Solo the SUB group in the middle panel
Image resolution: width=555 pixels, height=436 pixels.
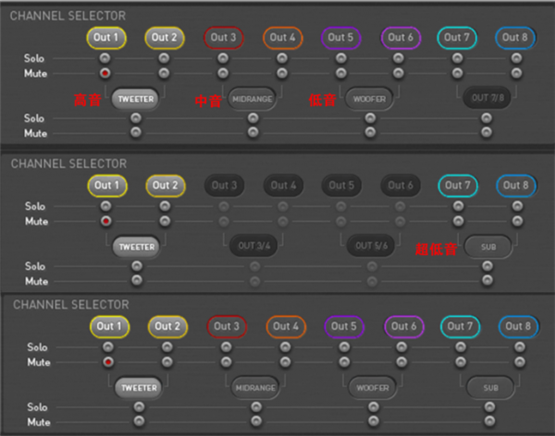pos(487,266)
